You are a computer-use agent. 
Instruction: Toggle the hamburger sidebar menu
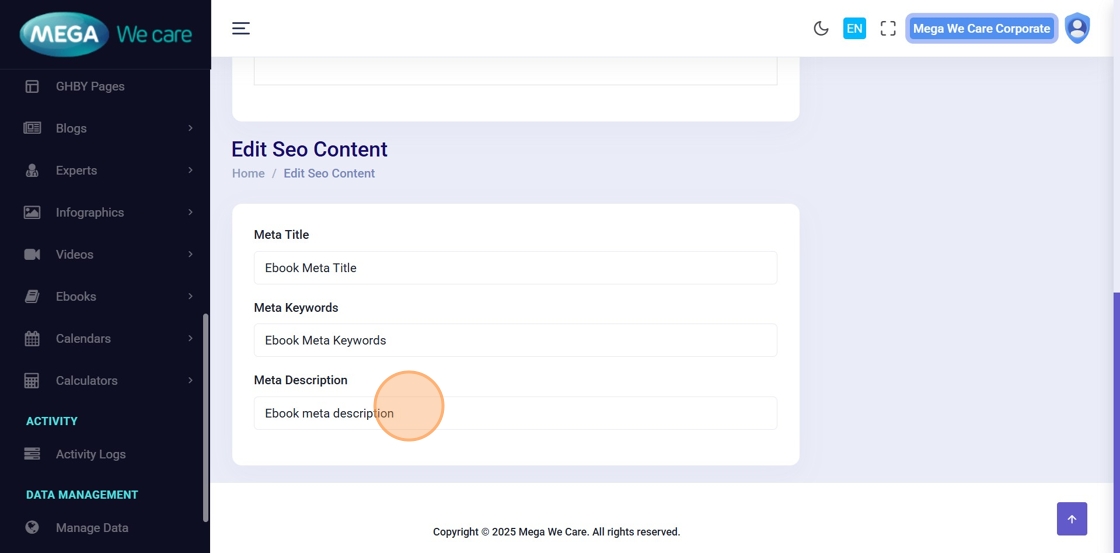pyautogui.click(x=241, y=29)
